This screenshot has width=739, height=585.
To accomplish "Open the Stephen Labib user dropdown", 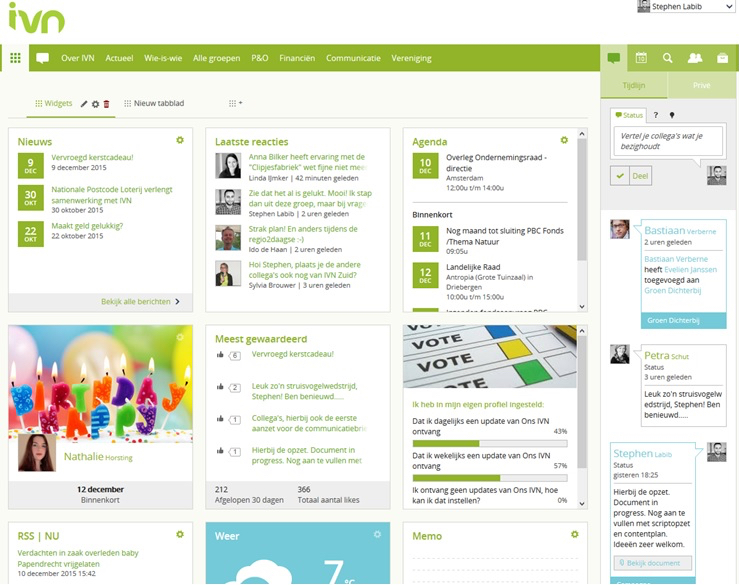I will click(686, 7).
